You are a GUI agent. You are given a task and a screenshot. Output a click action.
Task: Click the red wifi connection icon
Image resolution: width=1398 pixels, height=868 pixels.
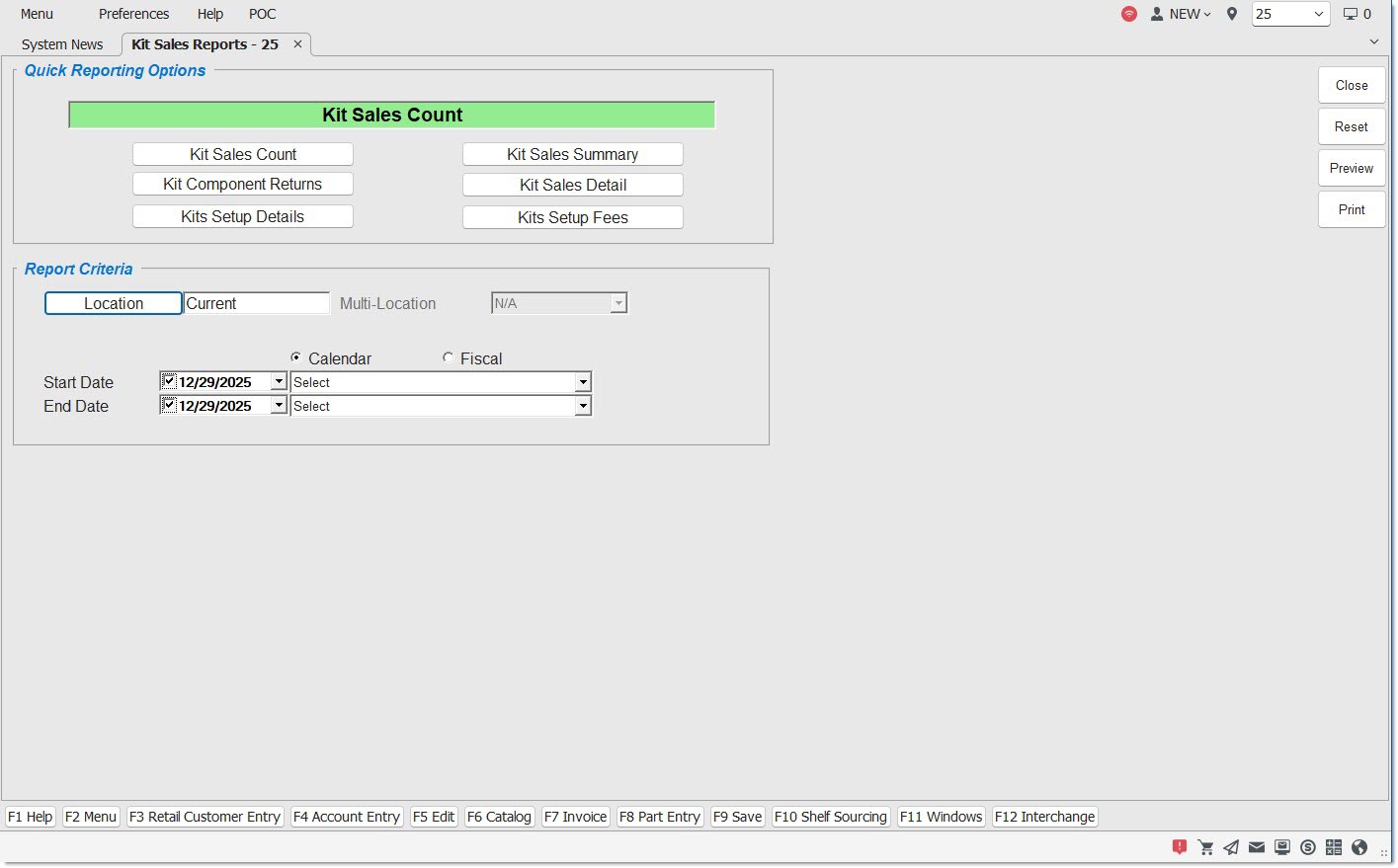[1129, 14]
